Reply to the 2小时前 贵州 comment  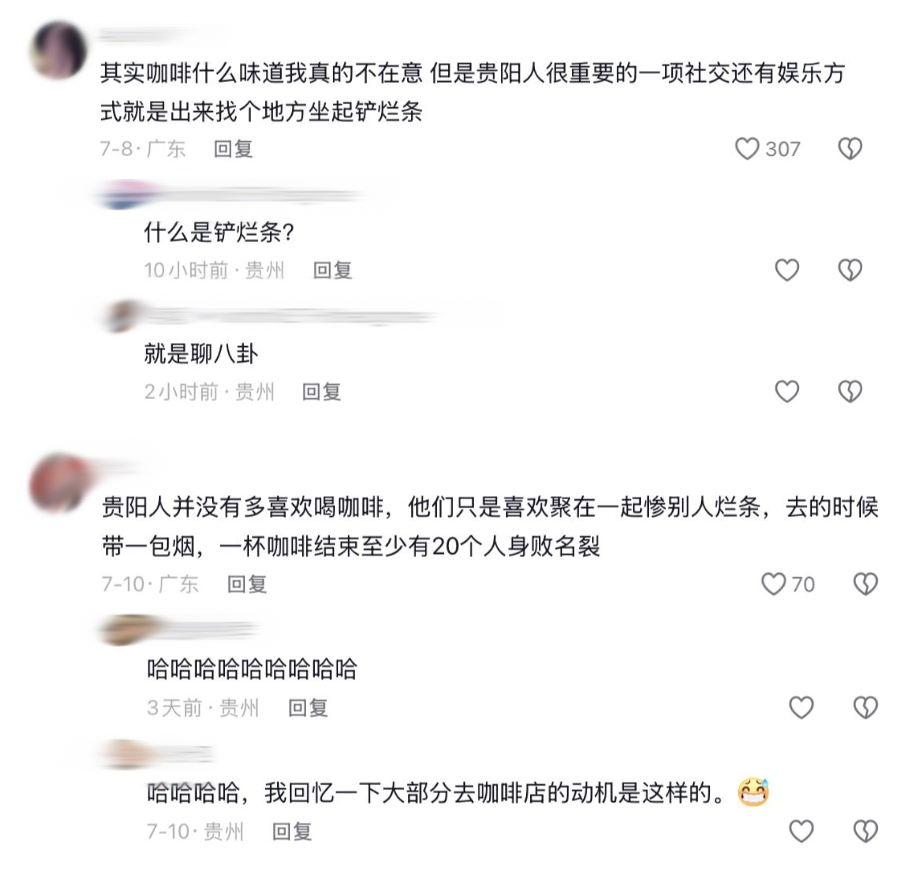pos(322,392)
